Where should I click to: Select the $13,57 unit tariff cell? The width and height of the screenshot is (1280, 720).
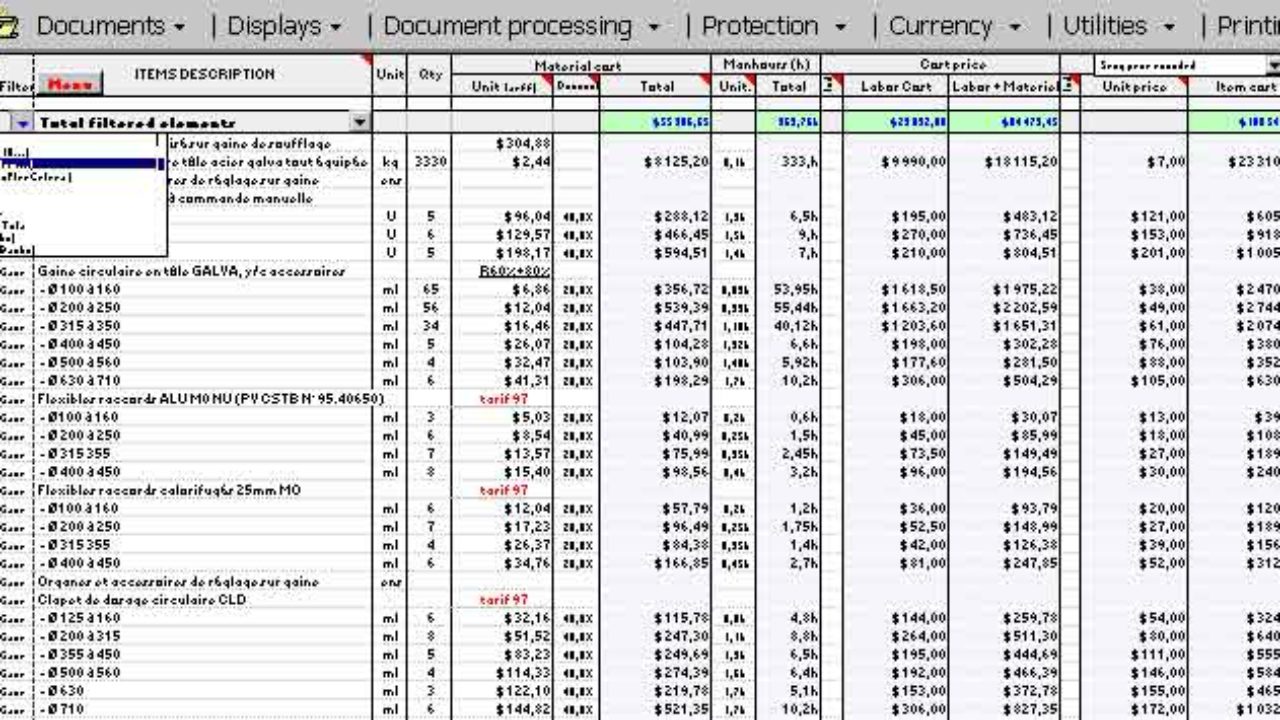point(502,454)
